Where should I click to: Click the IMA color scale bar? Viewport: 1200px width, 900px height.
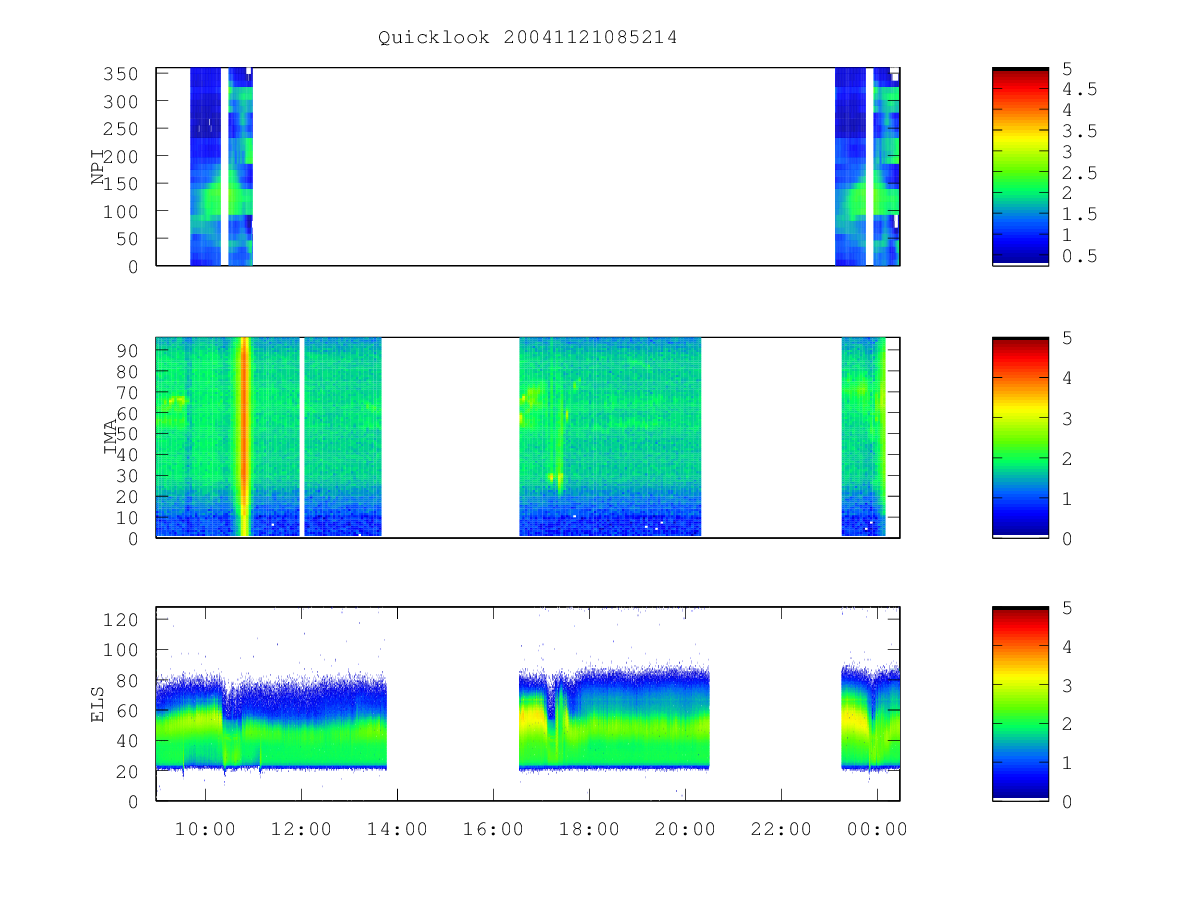(1020, 437)
